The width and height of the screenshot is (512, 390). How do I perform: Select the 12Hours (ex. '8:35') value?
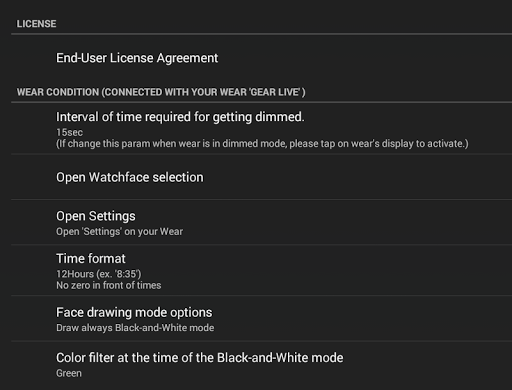(x=99, y=274)
